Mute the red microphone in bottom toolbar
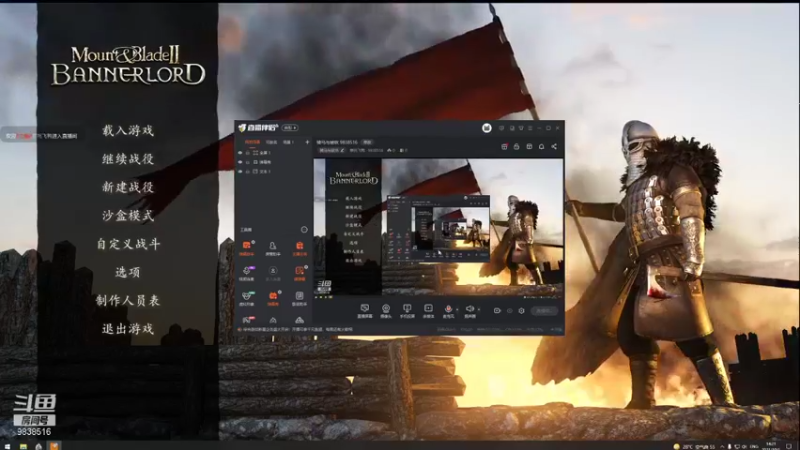 [448, 311]
